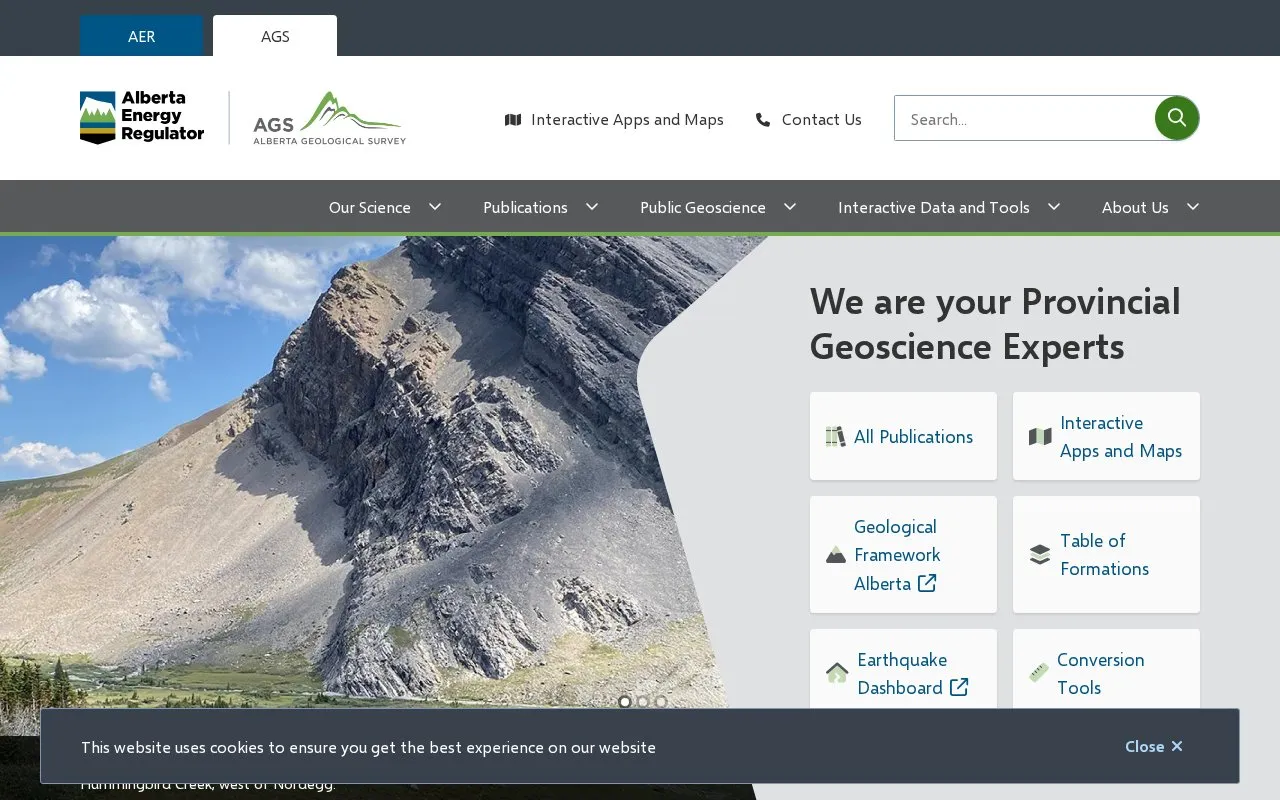Click the books icon on All Publications card
1280x800 pixels.
point(835,437)
